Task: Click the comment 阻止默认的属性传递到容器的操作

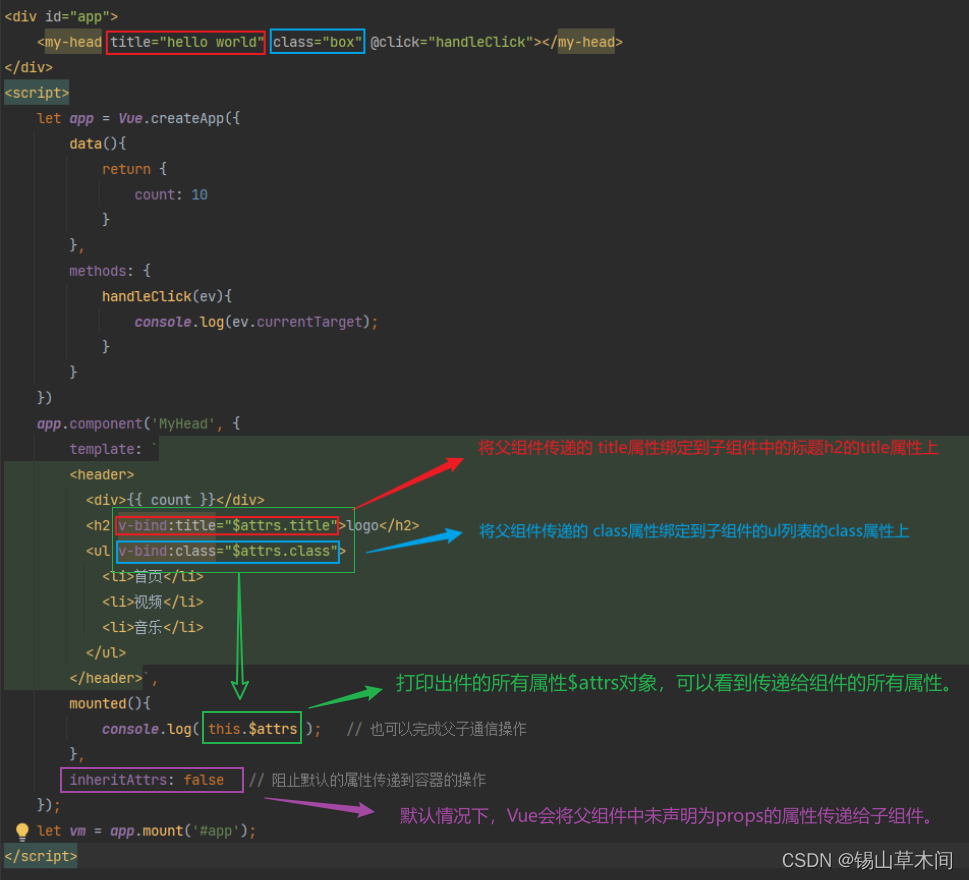Action: [367, 780]
